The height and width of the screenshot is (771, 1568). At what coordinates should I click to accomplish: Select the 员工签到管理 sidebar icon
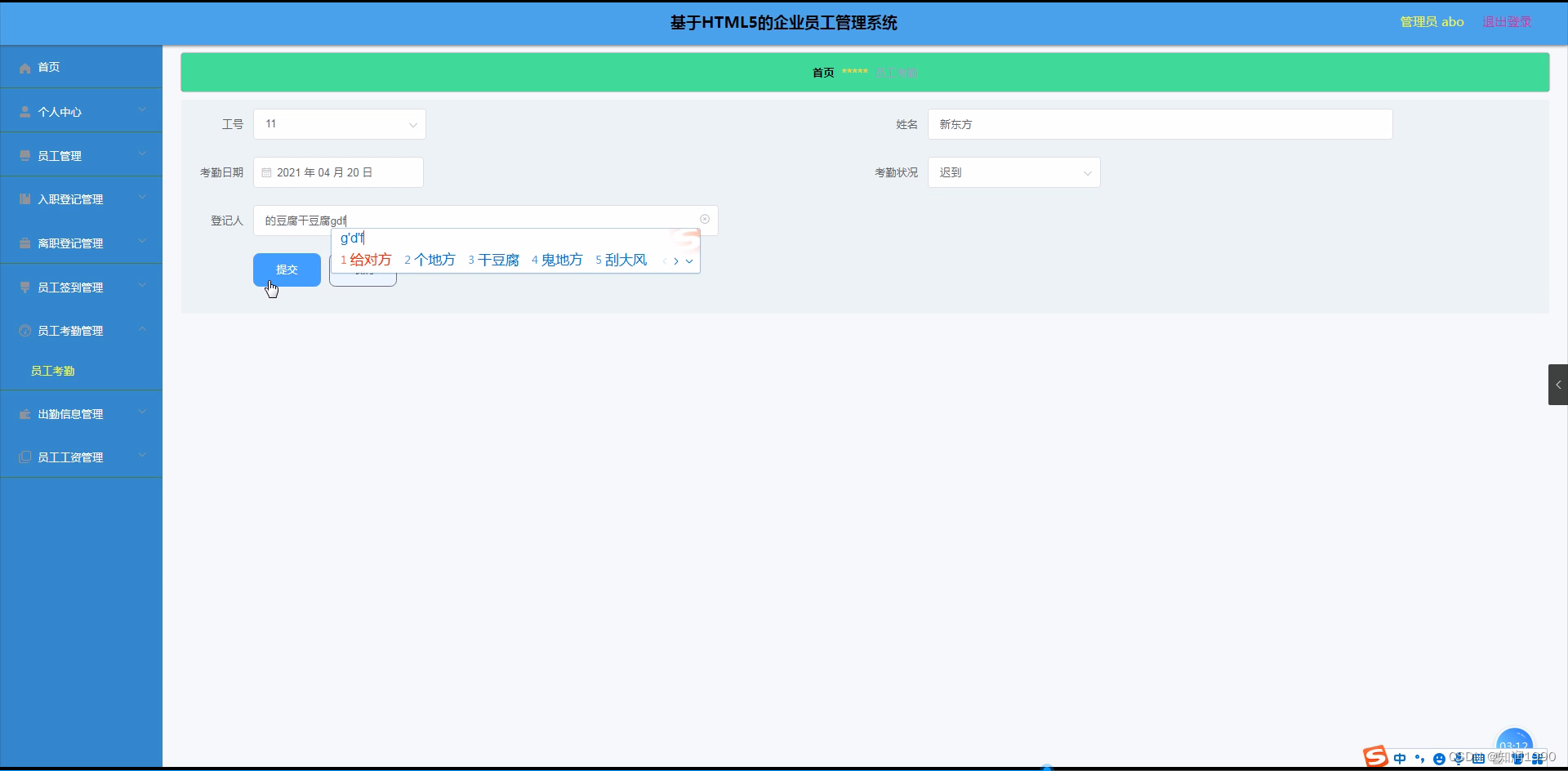tap(24, 287)
